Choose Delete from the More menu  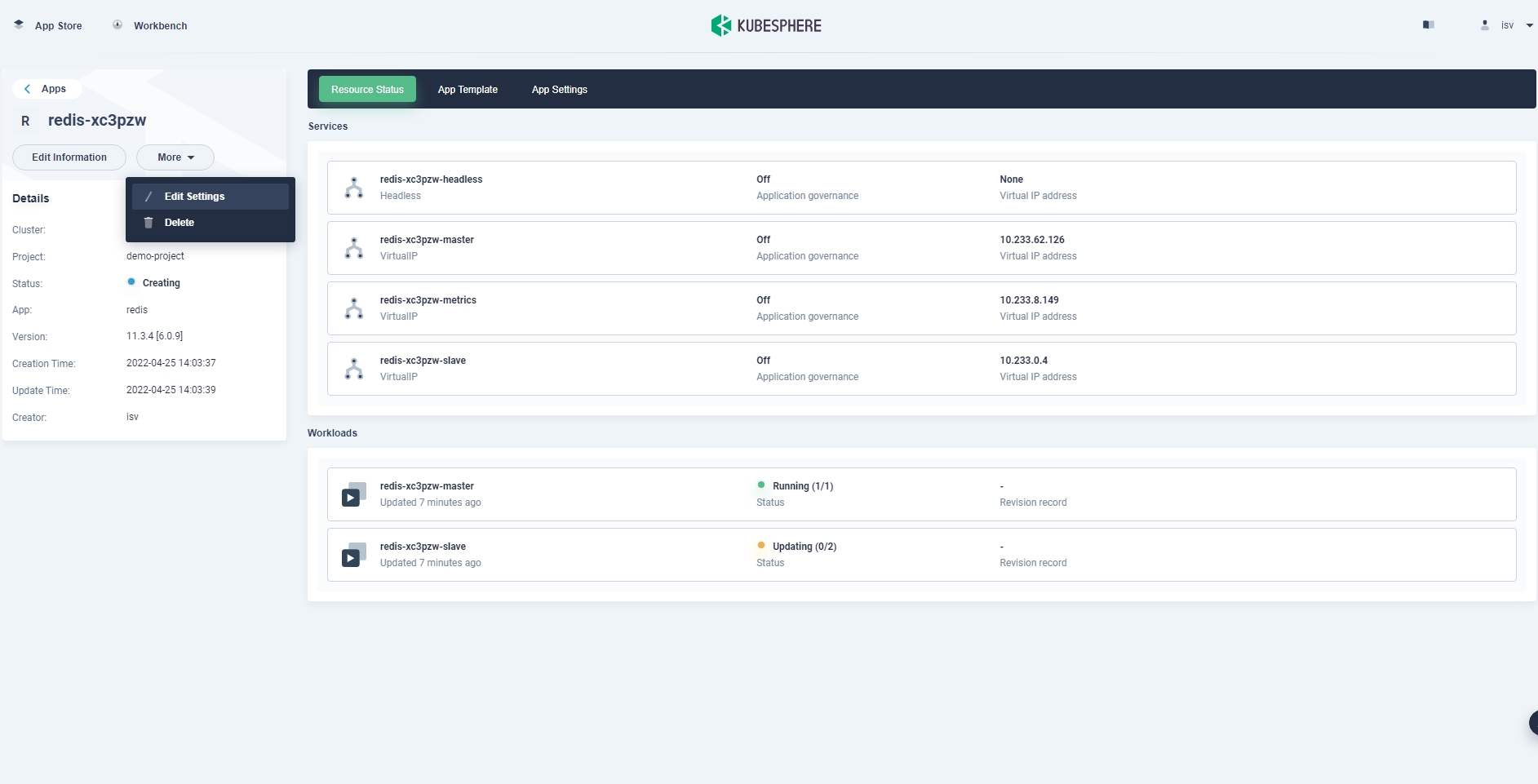(180, 223)
